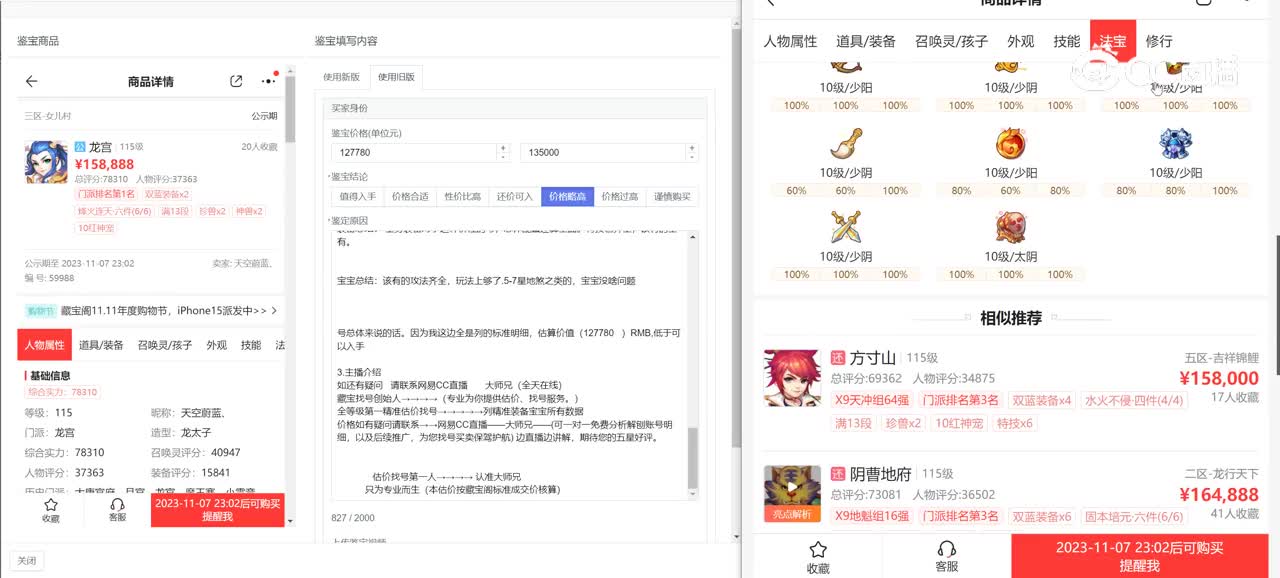Open 法宝 tab in right panel
The height and width of the screenshot is (578, 1280).
(x=1113, y=41)
